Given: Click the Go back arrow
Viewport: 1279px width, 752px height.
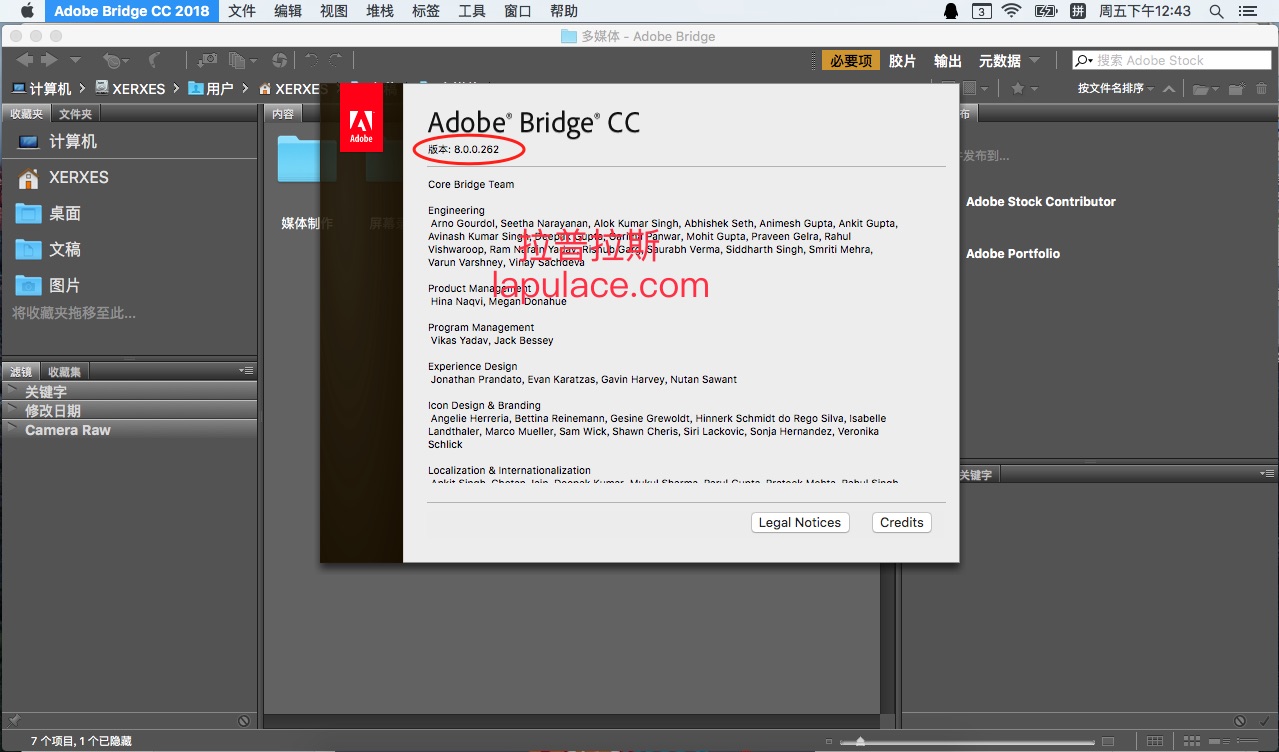Looking at the screenshot, I should pyautogui.click(x=24, y=60).
